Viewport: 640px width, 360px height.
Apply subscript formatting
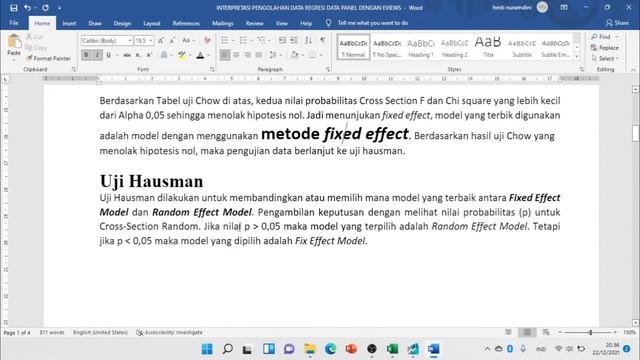point(138,55)
